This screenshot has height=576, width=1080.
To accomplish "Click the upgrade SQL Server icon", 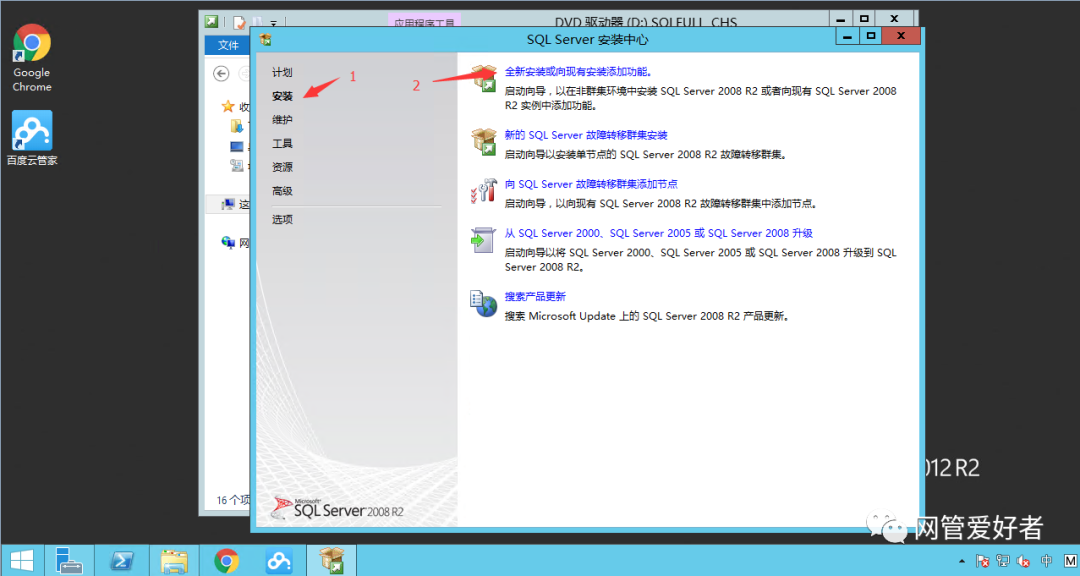I will (x=484, y=240).
